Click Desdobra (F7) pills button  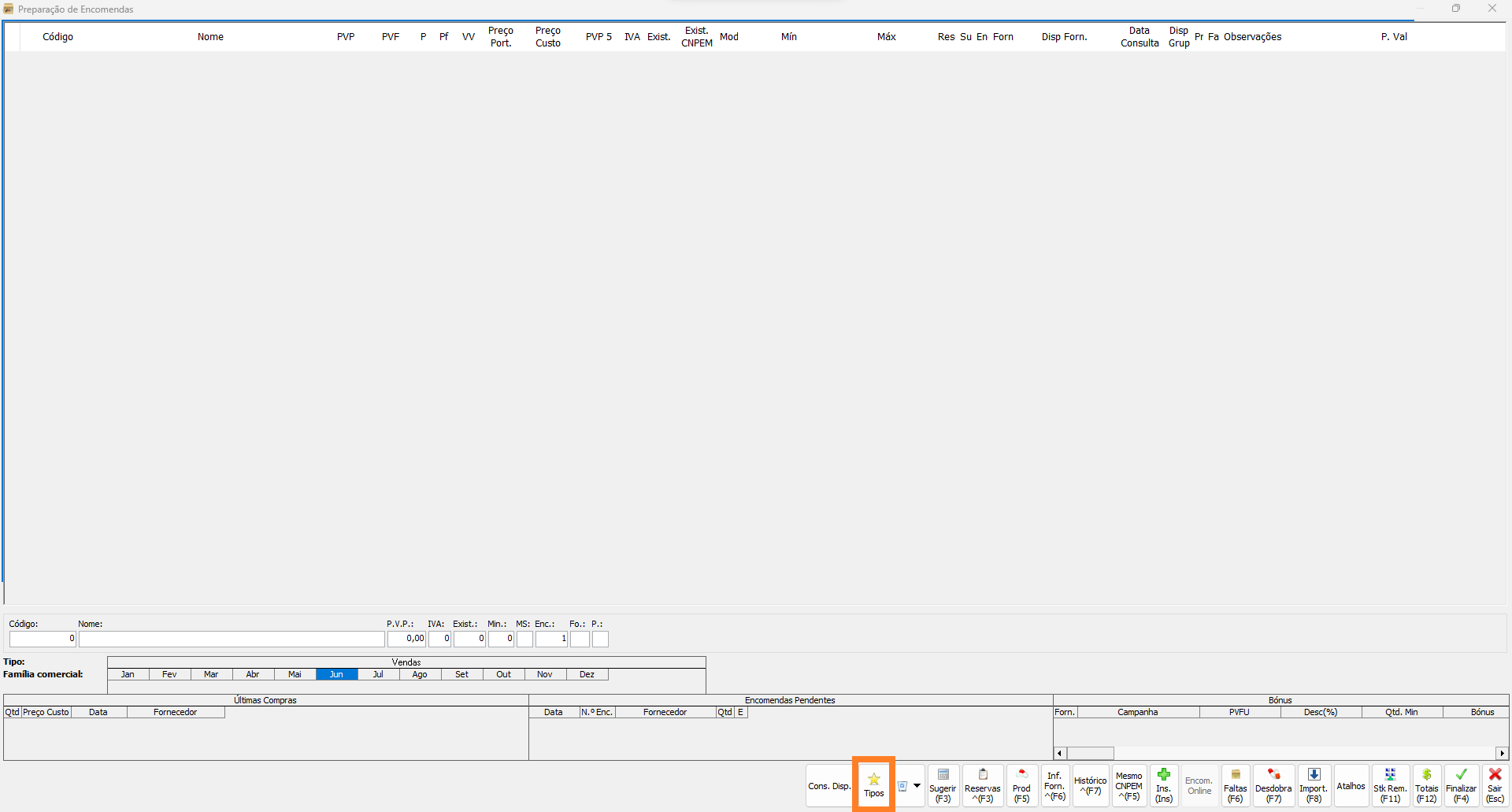click(1273, 785)
